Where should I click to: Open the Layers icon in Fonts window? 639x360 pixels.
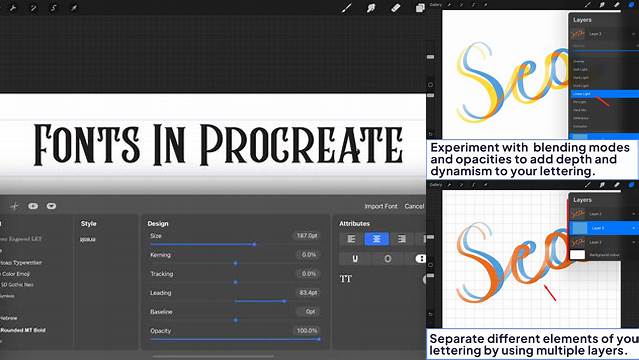tap(420, 7)
